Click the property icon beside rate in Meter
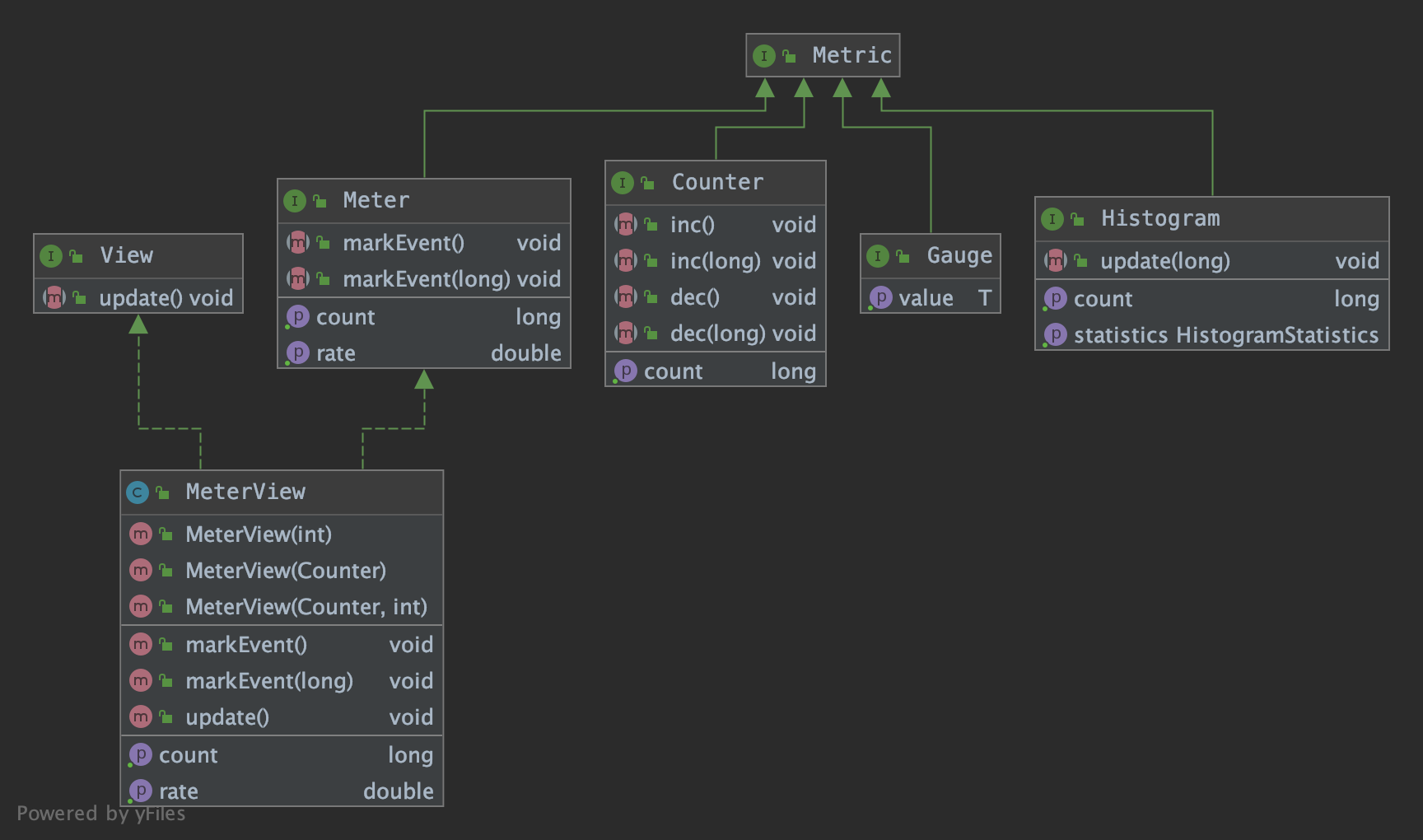 [297, 352]
